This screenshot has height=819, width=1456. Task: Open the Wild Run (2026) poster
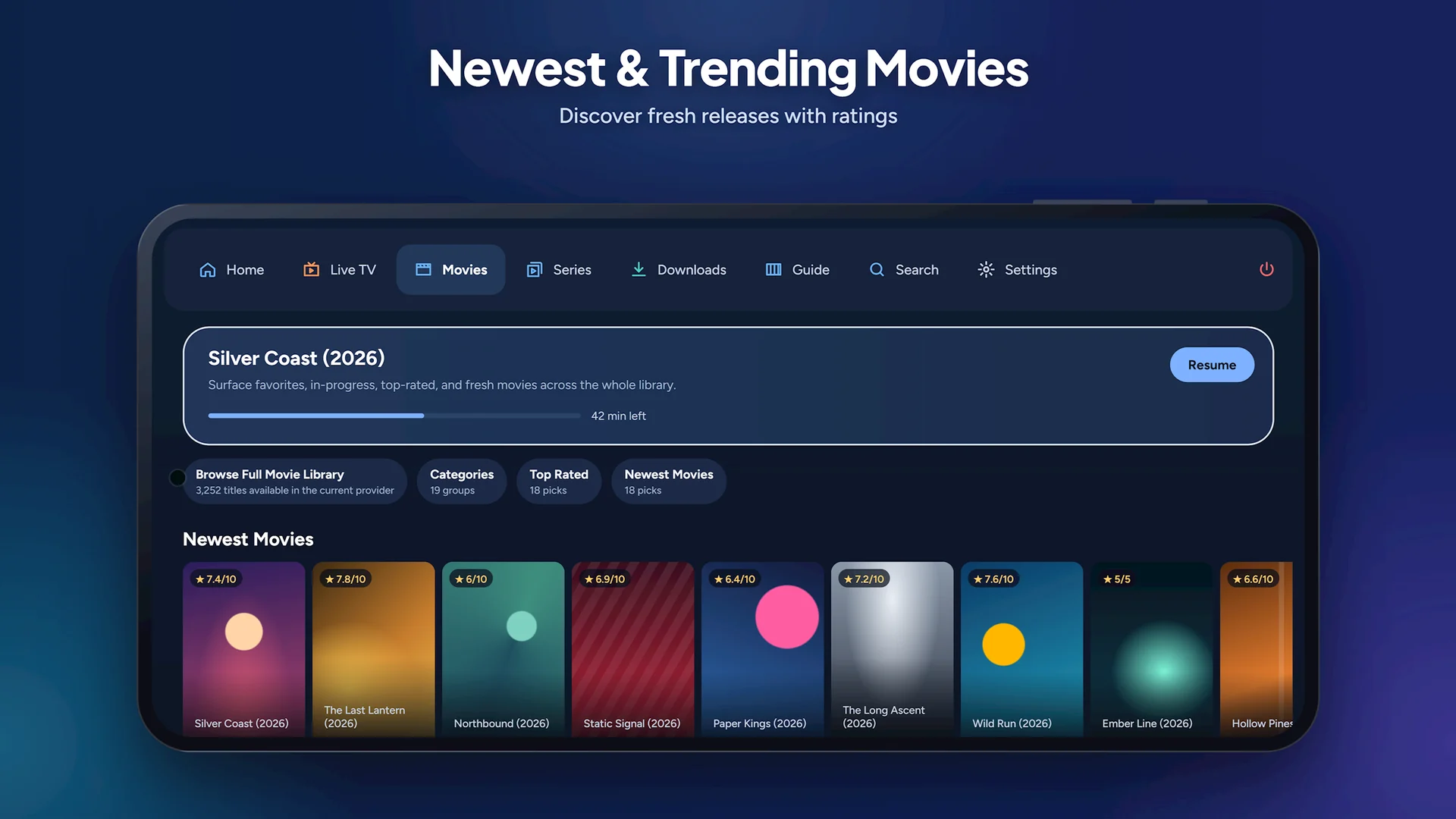click(1021, 649)
